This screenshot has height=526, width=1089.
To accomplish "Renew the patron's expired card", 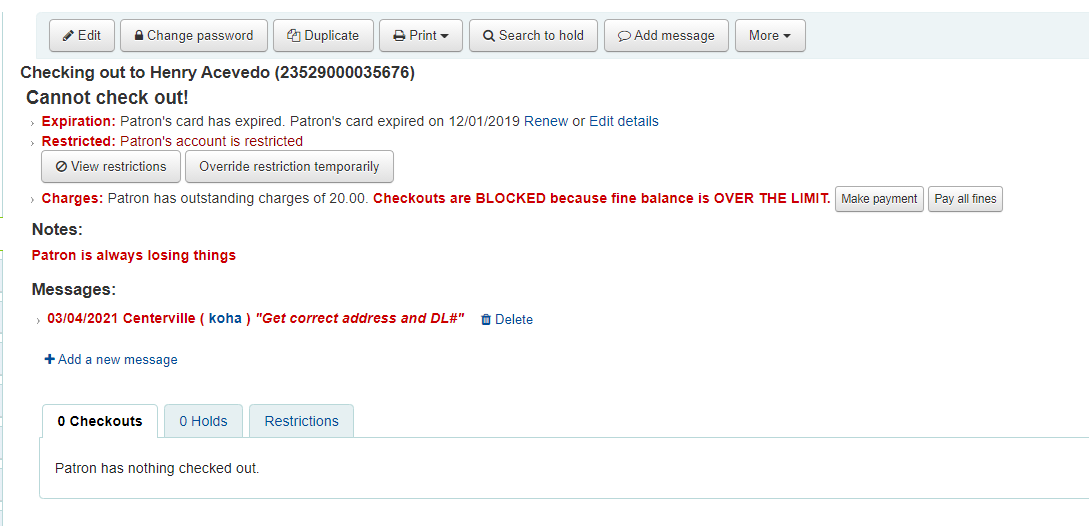I will pyautogui.click(x=546, y=121).
